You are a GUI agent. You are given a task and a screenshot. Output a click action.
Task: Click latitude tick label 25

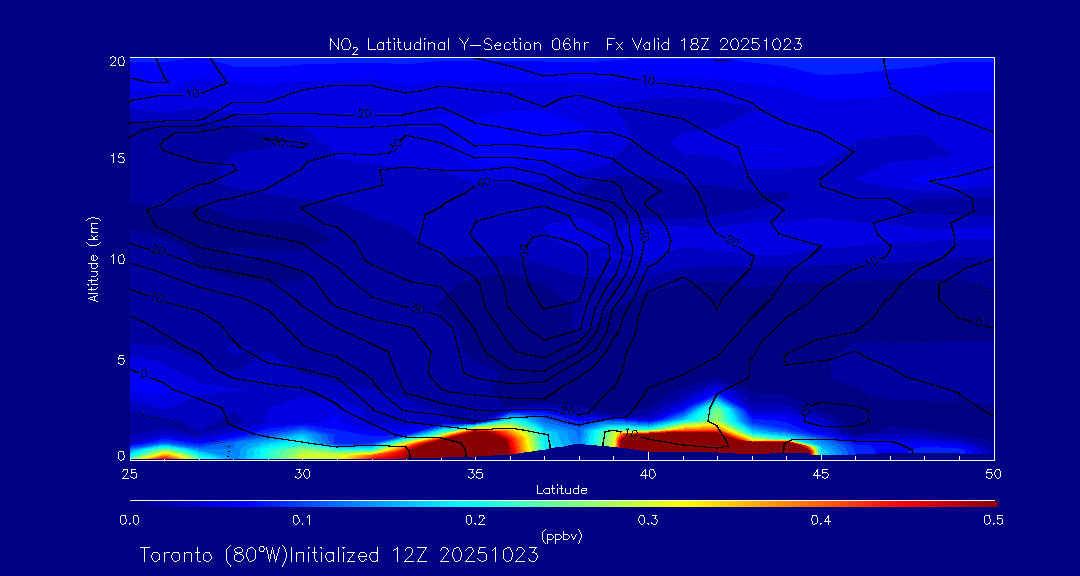point(129,473)
